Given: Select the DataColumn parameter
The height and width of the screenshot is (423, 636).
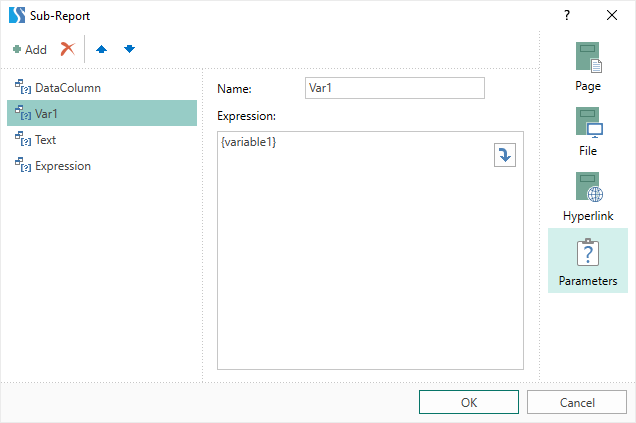Looking at the screenshot, I should point(67,88).
